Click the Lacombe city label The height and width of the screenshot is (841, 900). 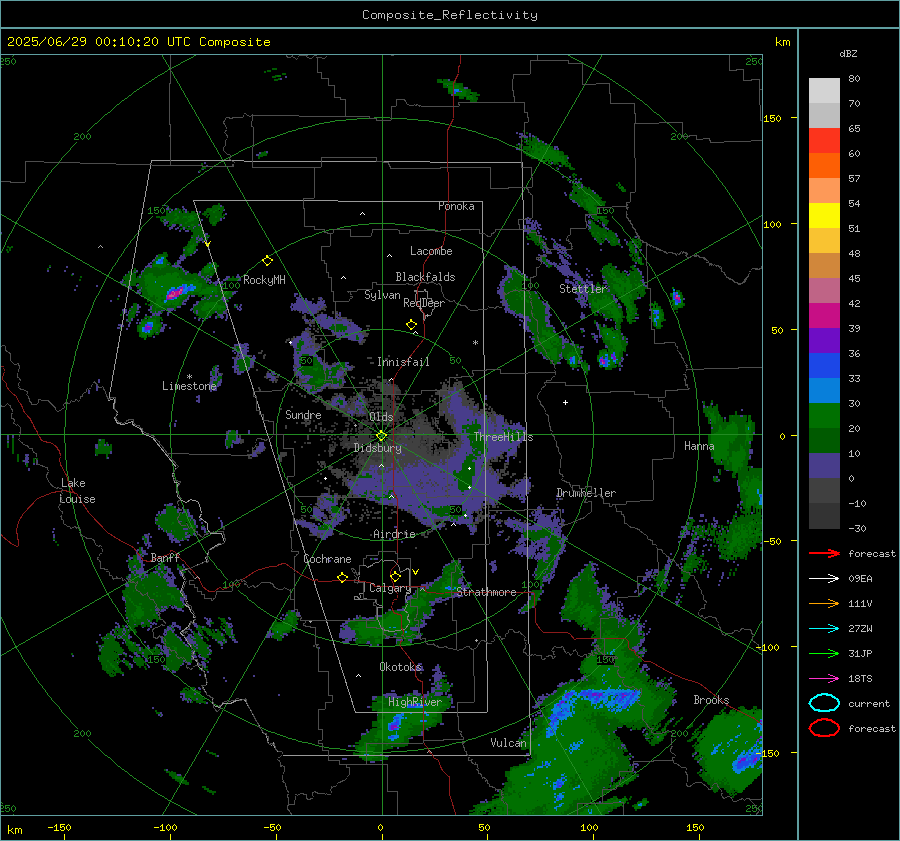tap(431, 251)
